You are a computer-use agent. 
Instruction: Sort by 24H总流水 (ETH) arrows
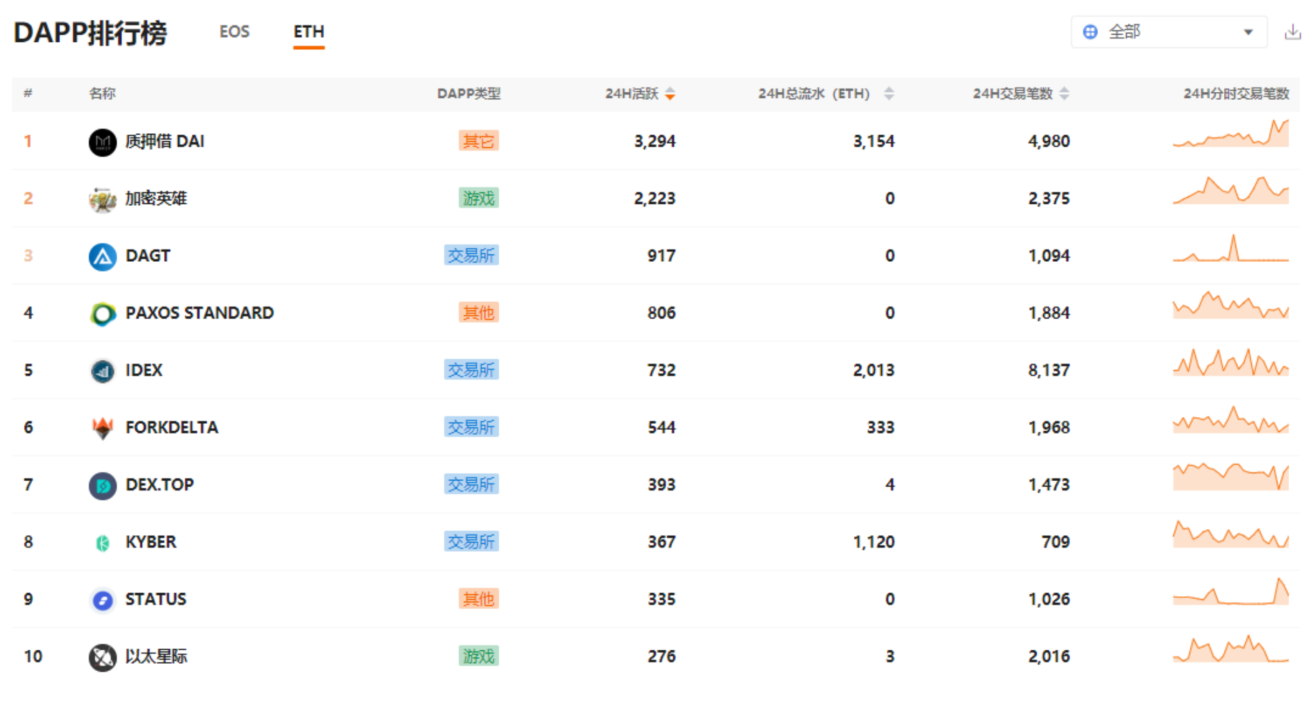point(888,94)
